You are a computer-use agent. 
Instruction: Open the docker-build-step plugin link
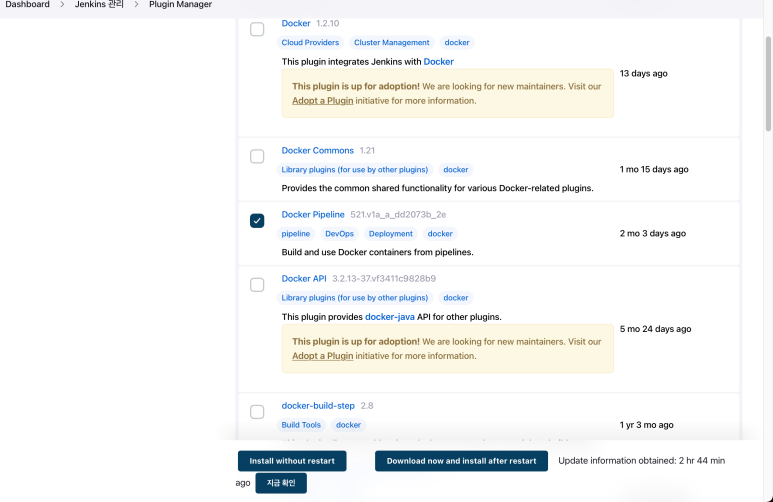click(318, 406)
